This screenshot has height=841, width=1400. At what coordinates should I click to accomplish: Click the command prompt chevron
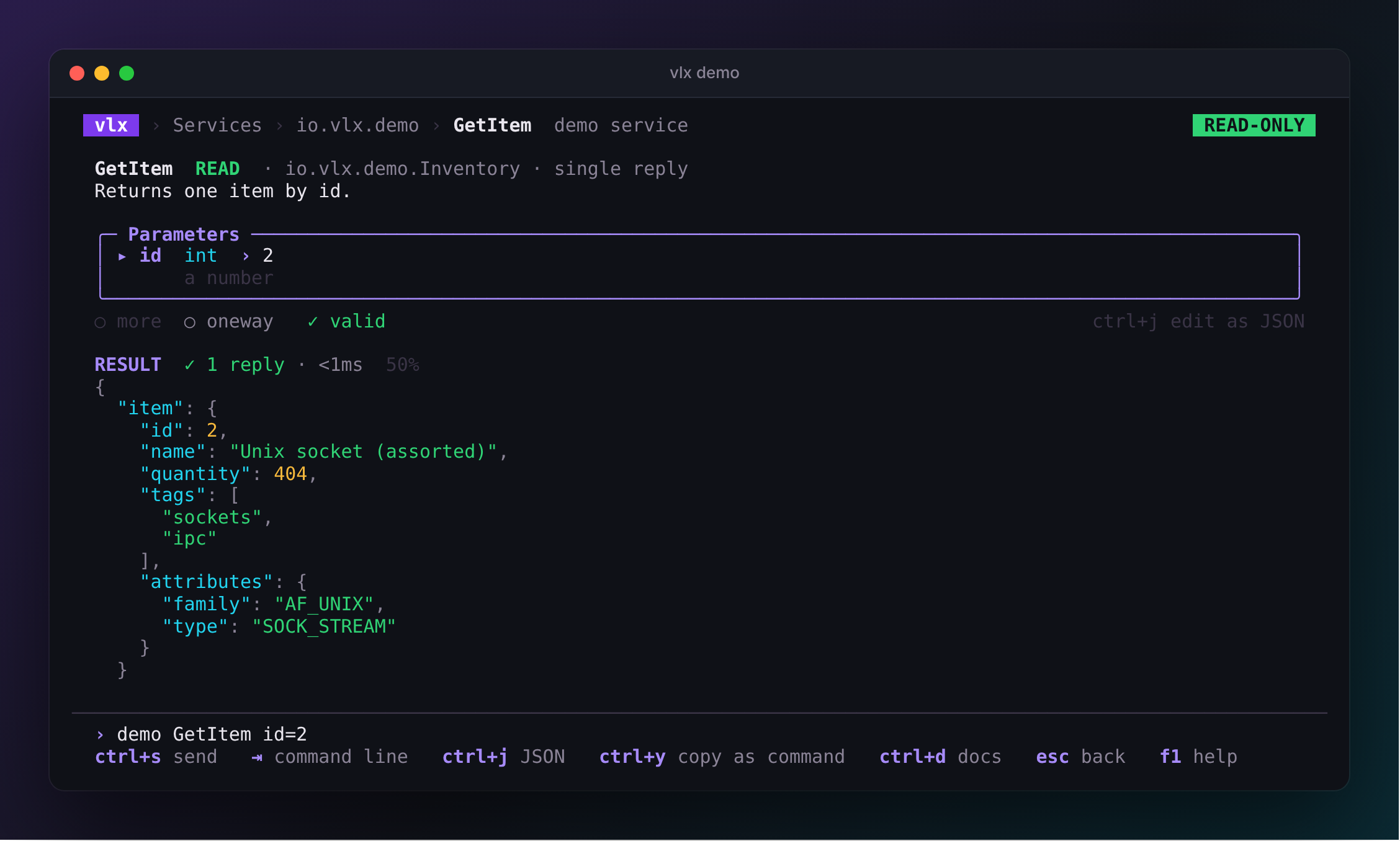coord(100,735)
